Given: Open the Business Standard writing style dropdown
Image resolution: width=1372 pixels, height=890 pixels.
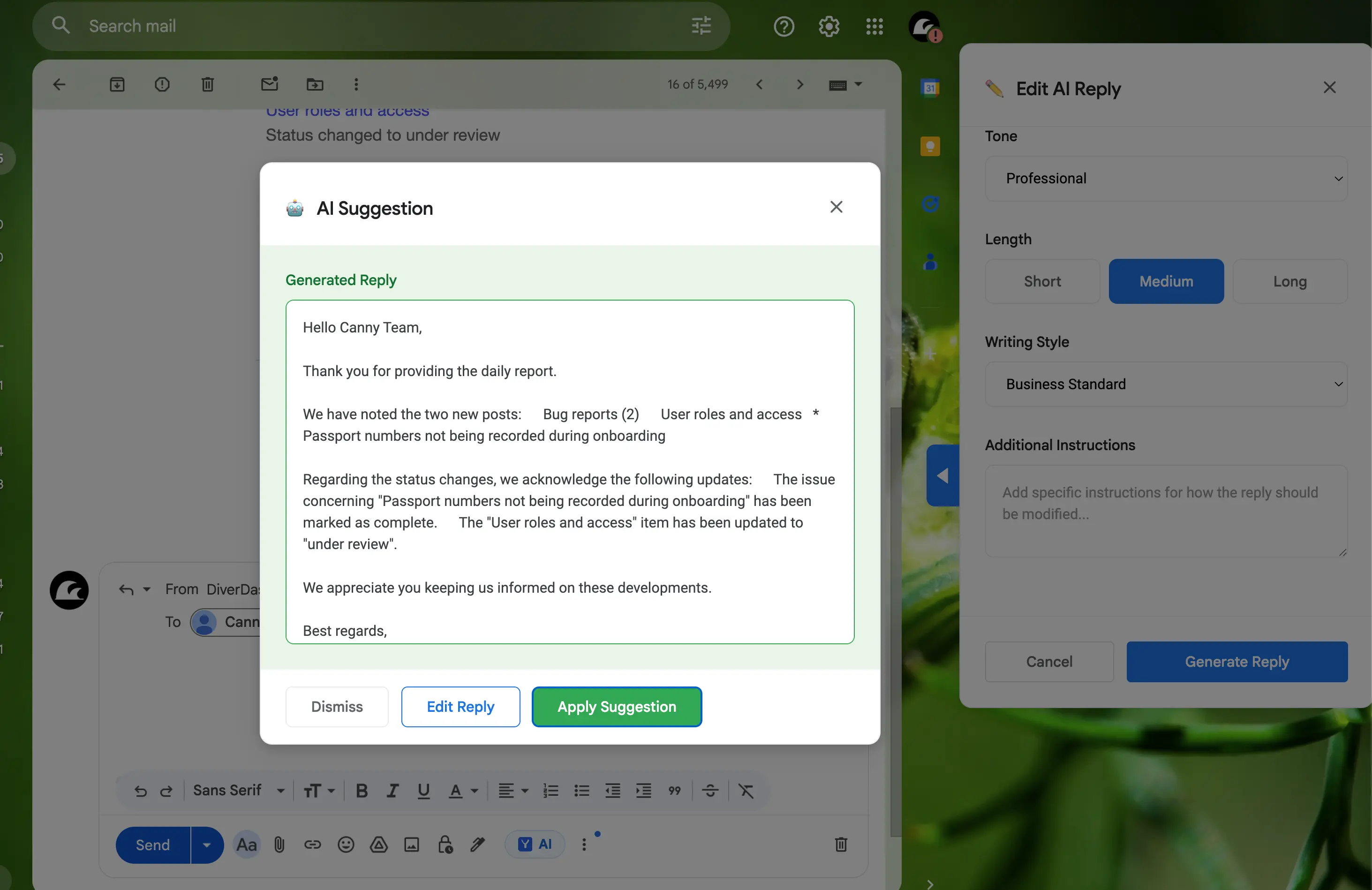Looking at the screenshot, I should [1166, 384].
